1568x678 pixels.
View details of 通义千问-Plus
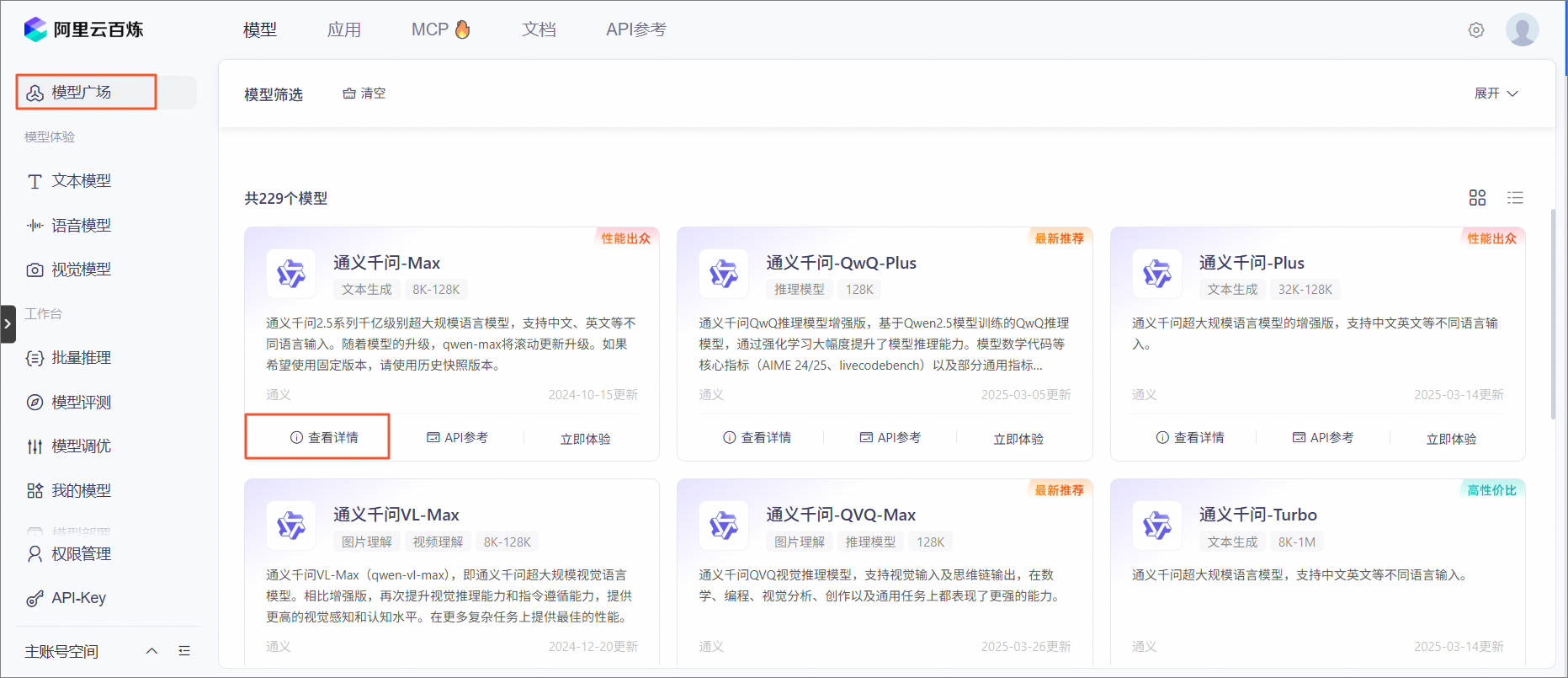coord(1190,438)
